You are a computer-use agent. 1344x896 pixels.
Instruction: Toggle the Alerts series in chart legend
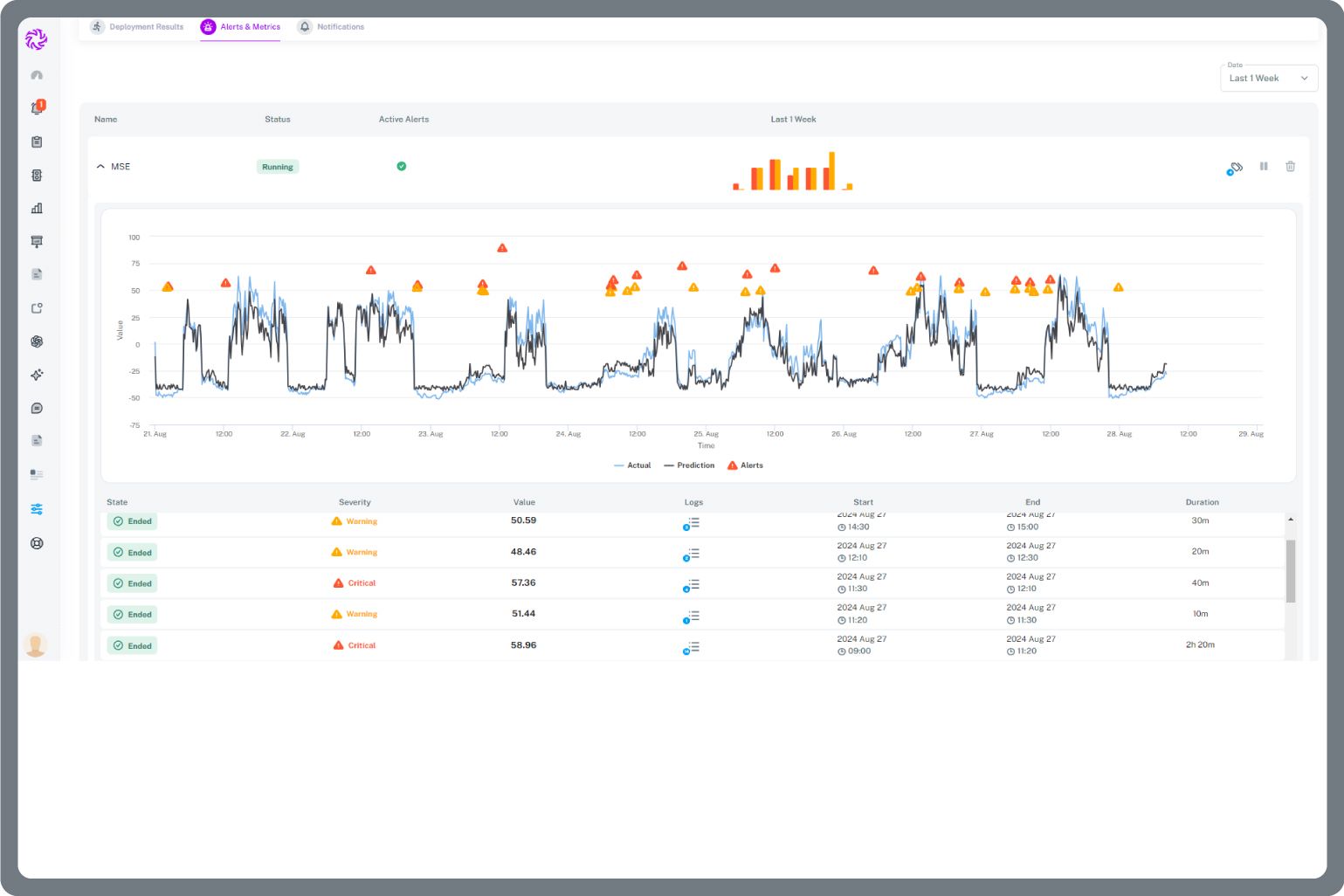(745, 465)
